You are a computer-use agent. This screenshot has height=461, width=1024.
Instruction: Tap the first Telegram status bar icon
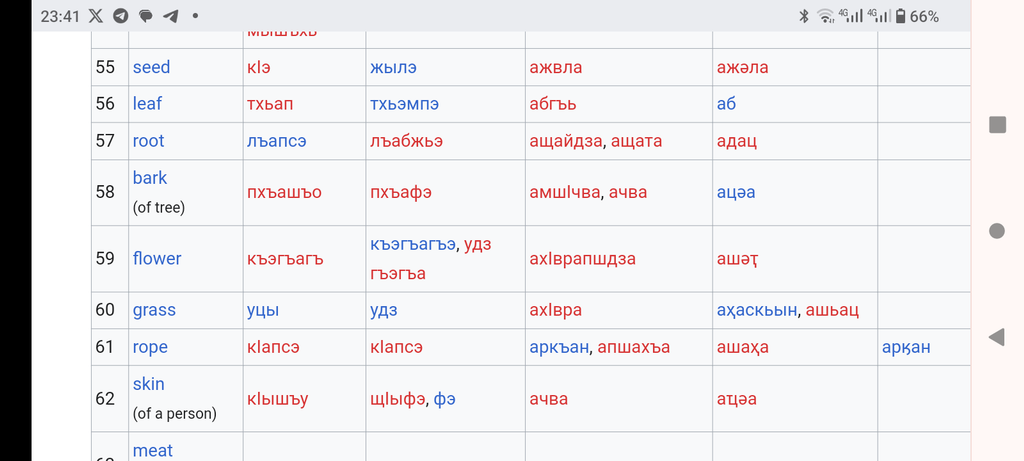[121, 16]
